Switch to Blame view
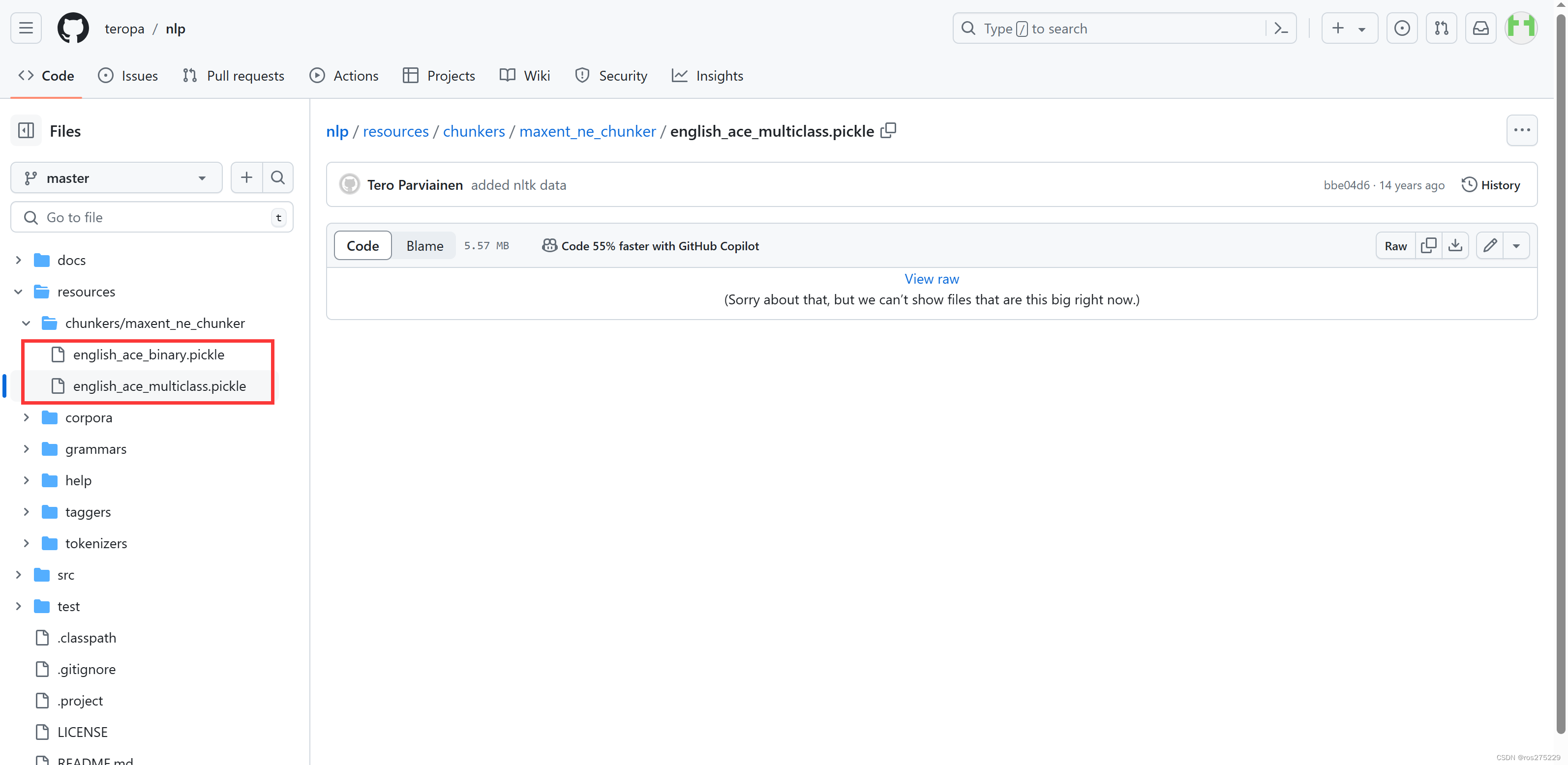 [x=424, y=245]
